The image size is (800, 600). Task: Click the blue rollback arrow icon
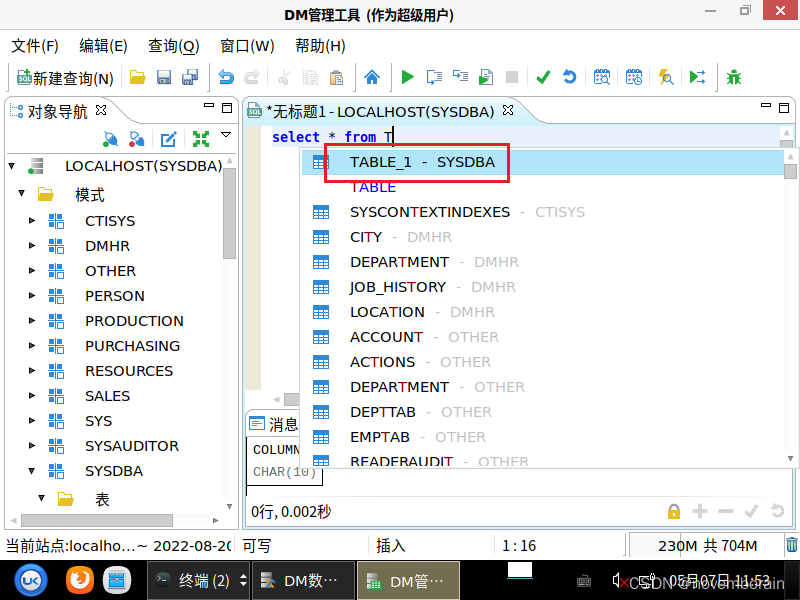(570, 77)
